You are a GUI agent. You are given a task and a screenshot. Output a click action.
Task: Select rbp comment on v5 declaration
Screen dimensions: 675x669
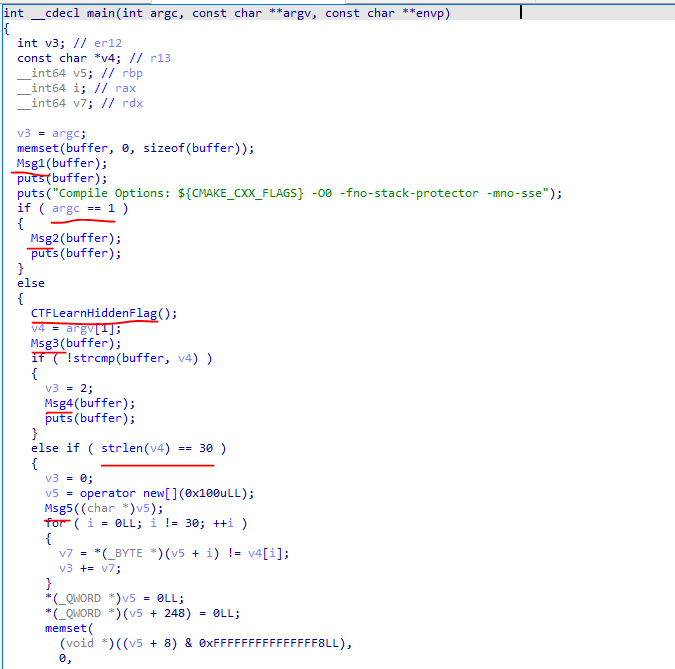pyautogui.click(x=133, y=73)
